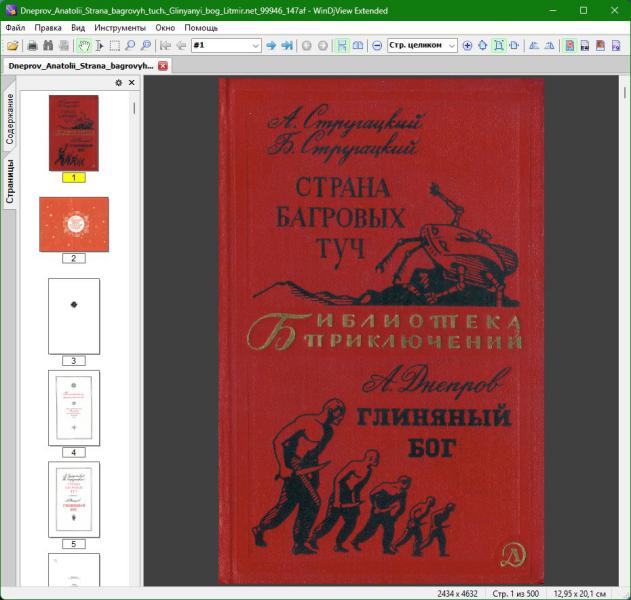Jump to last page in toolbar
Viewport: 631px width, 600px height.
point(287,46)
